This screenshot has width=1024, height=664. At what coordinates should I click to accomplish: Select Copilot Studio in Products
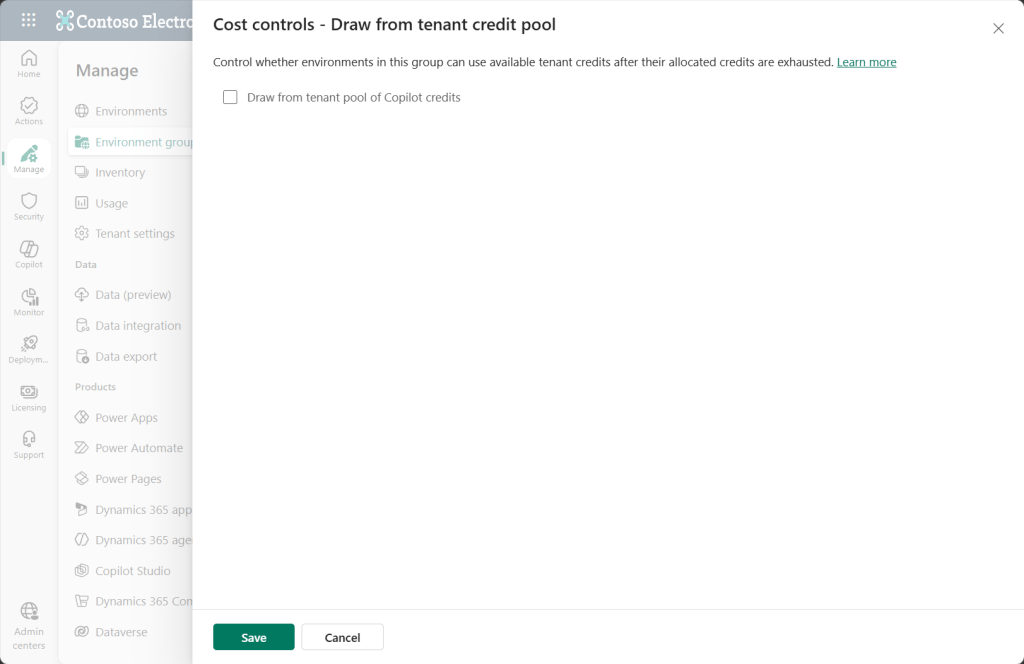click(x=131, y=571)
